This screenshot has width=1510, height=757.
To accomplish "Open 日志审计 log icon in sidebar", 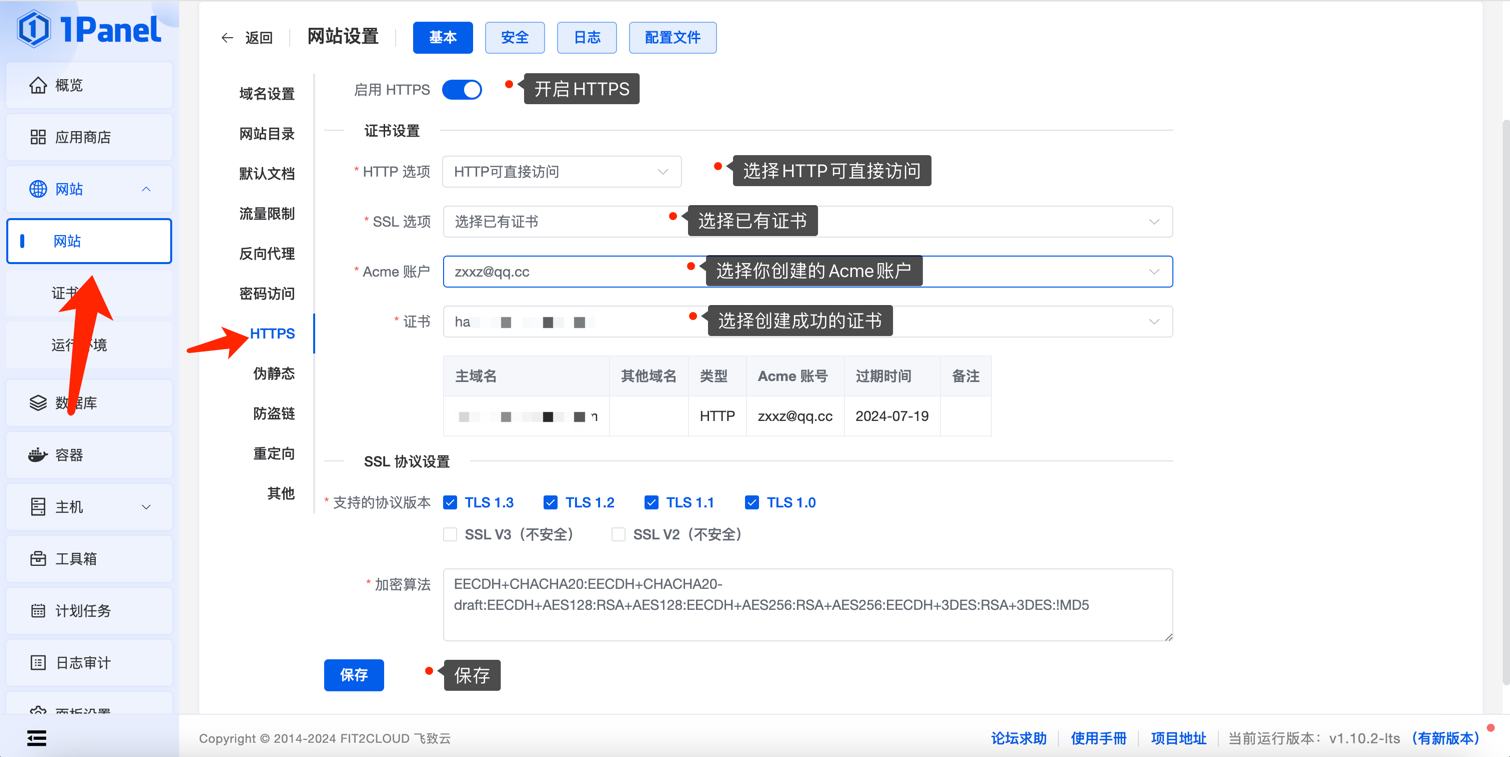I will pyautogui.click(x=38, y=663).
